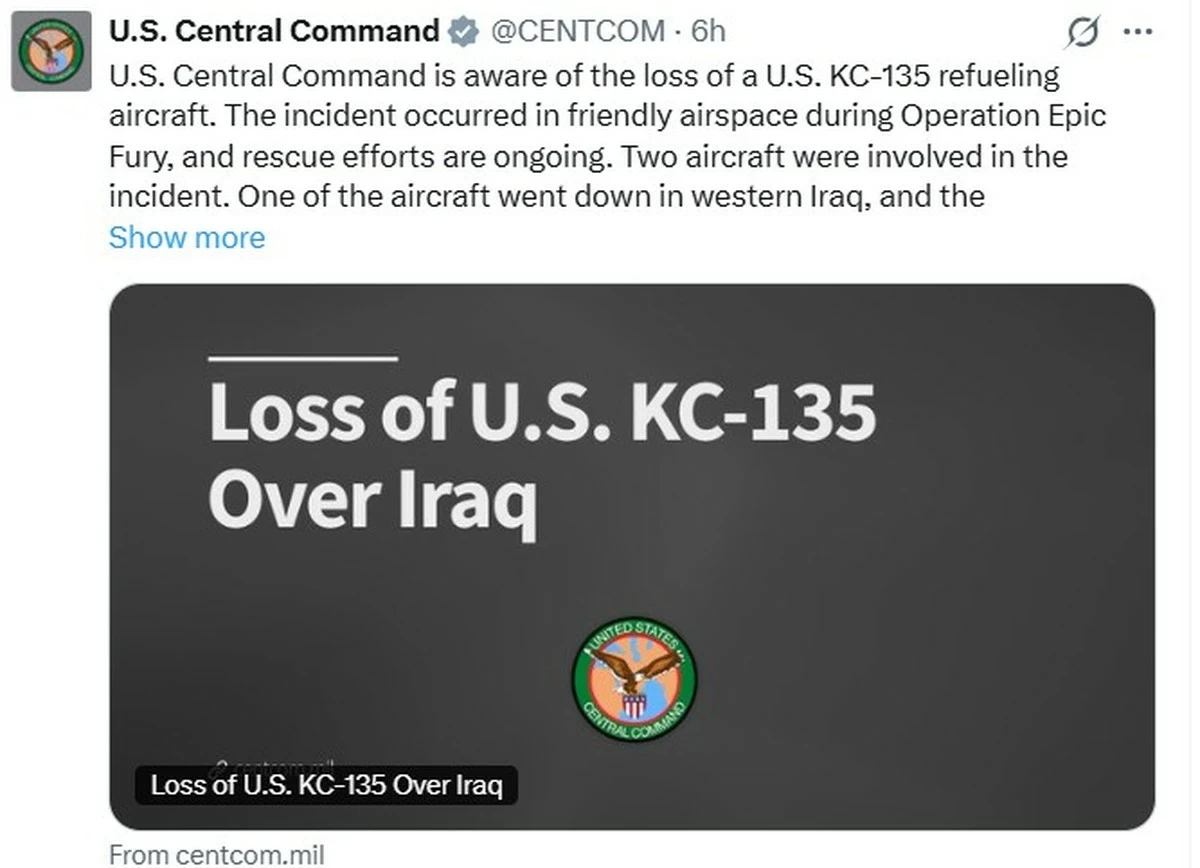1200x868 pixels.
Task: Visit the From centcom.mil source link
Action: tap(217, 855)
